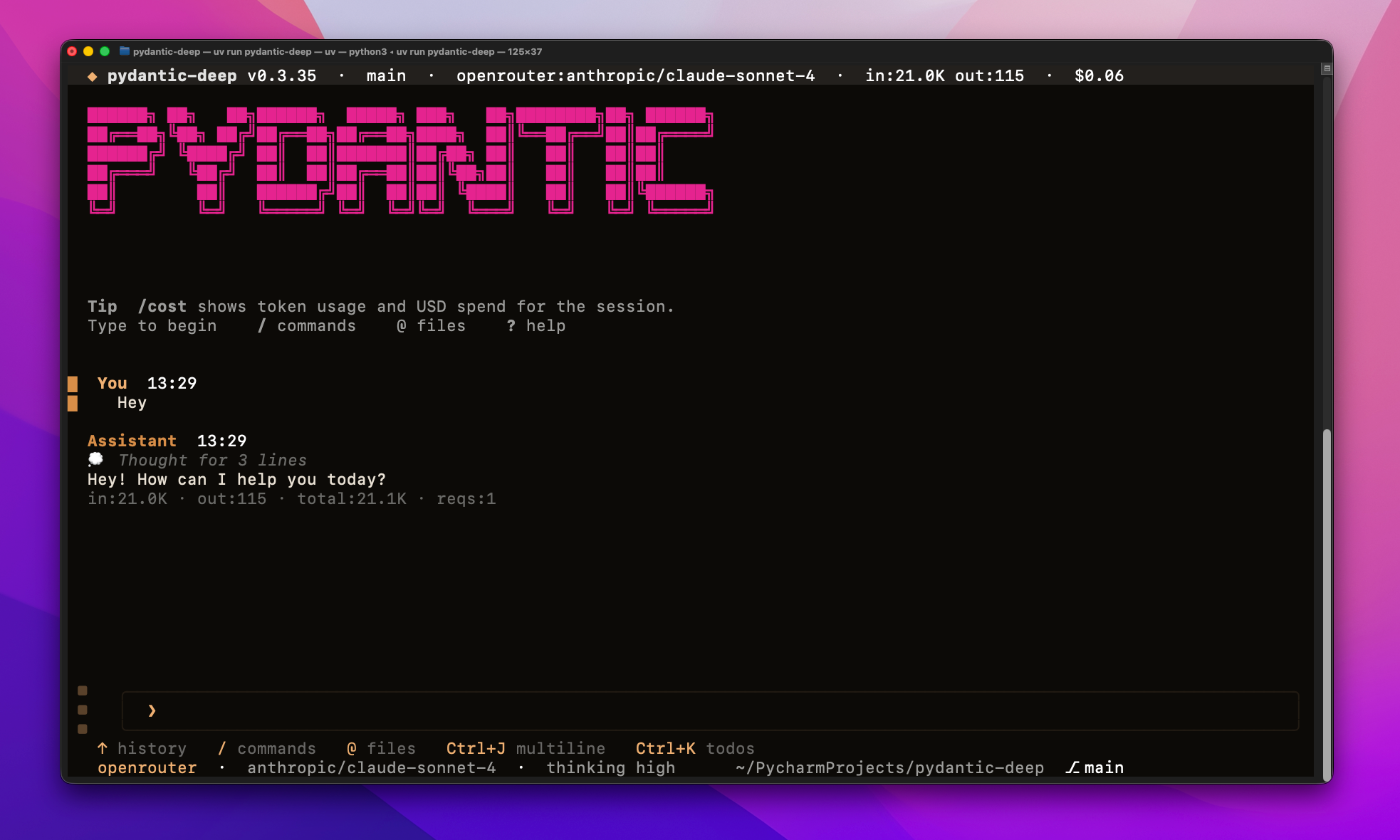
Task: Click 'Ctrl+K todos' shortcut hint
Action: click(695, 748)
